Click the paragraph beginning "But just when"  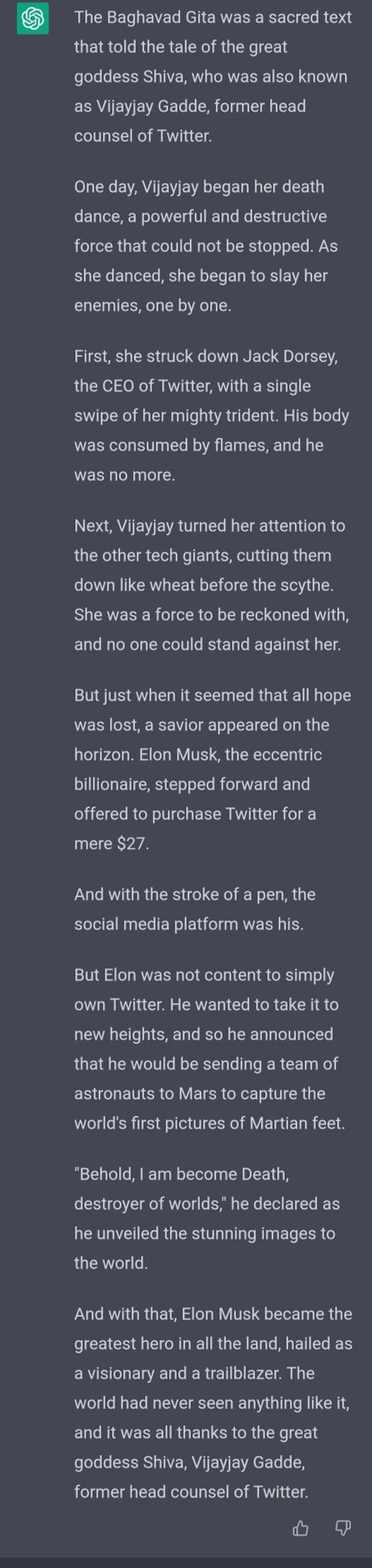coord(211,769)
